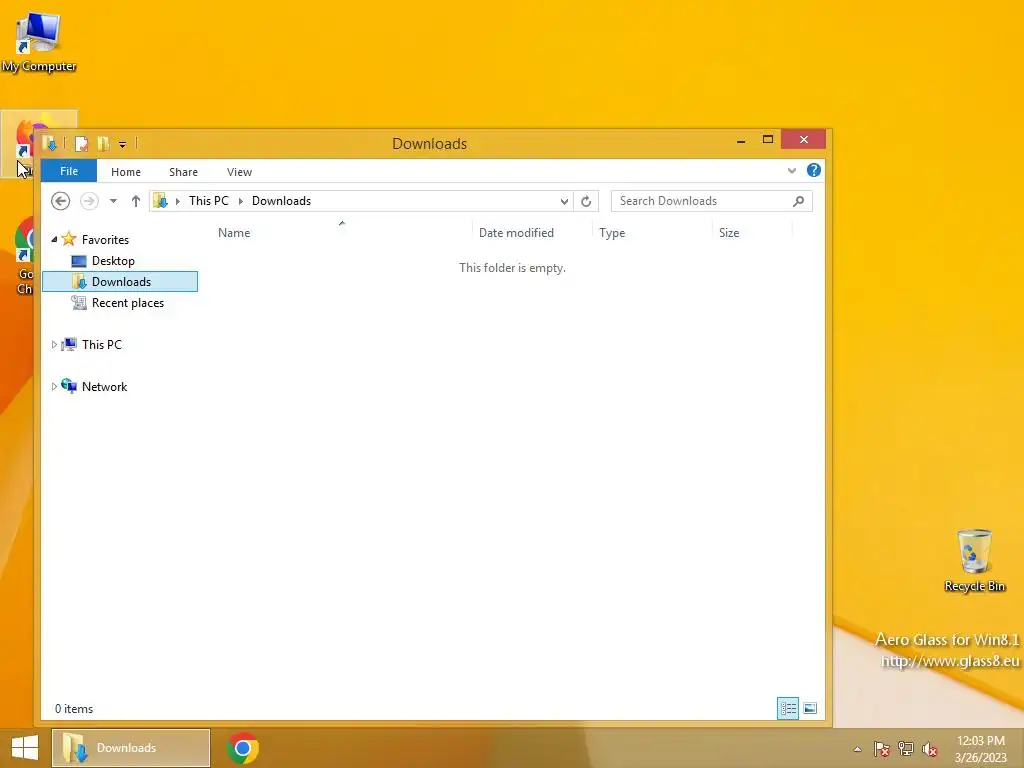Switch to Details view layout button

[x=788, y=709]
